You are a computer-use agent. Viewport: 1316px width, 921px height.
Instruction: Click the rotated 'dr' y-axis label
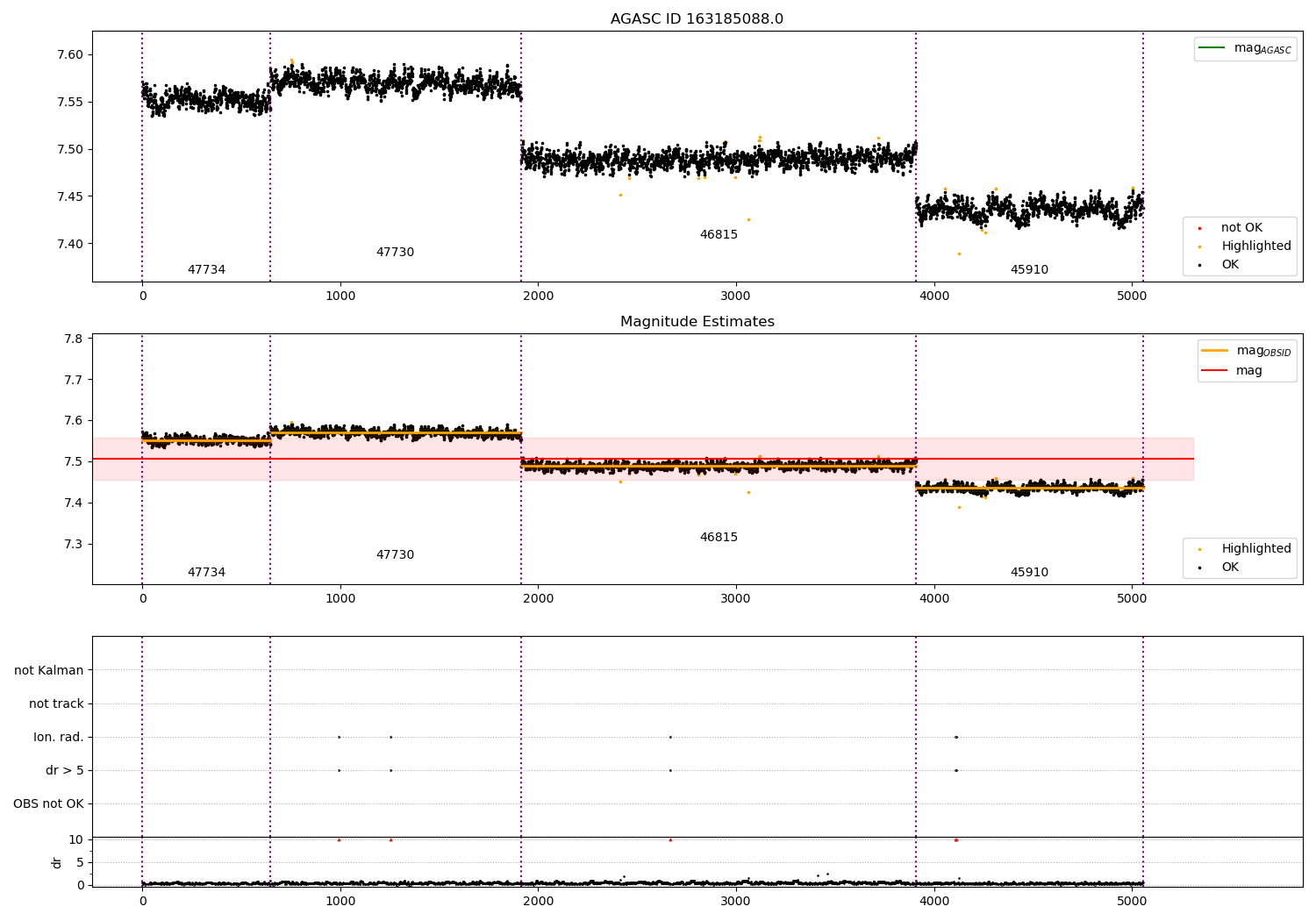(57, 862)
